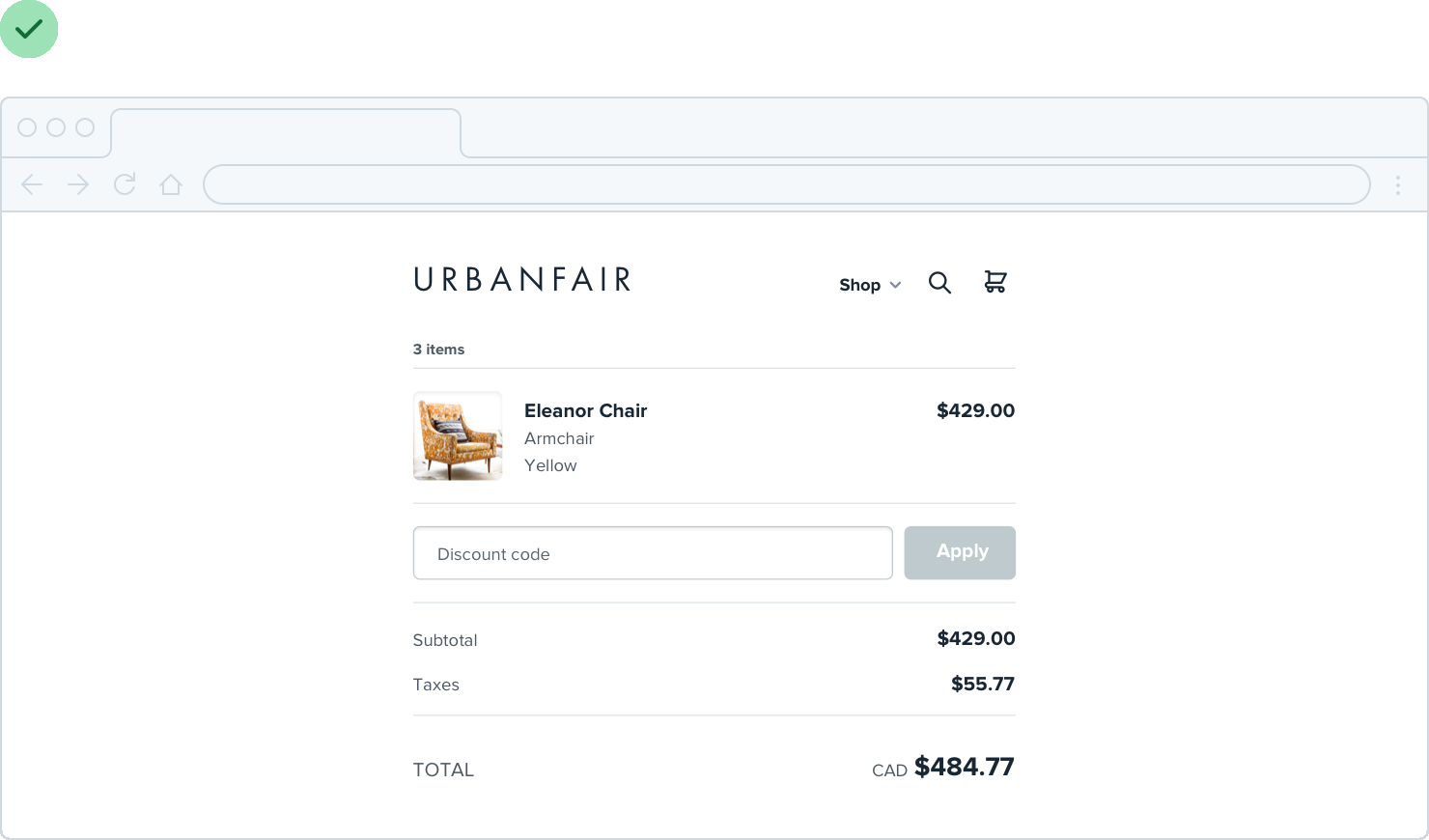Click the 3 items count label
This screenshot has width=1429, height=840.
[438, 350]
